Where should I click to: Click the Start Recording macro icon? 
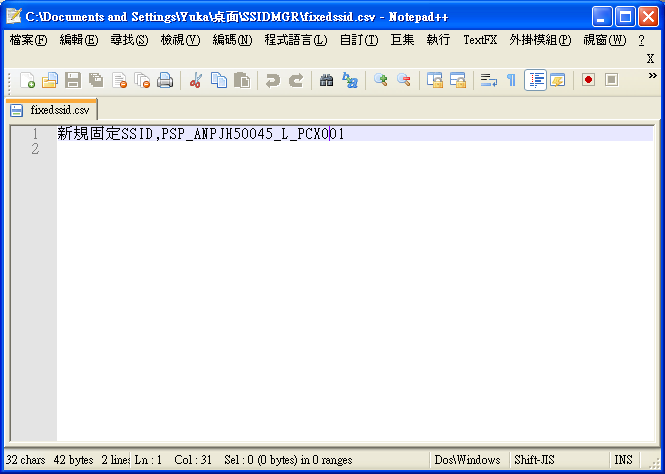click(588, 80)
